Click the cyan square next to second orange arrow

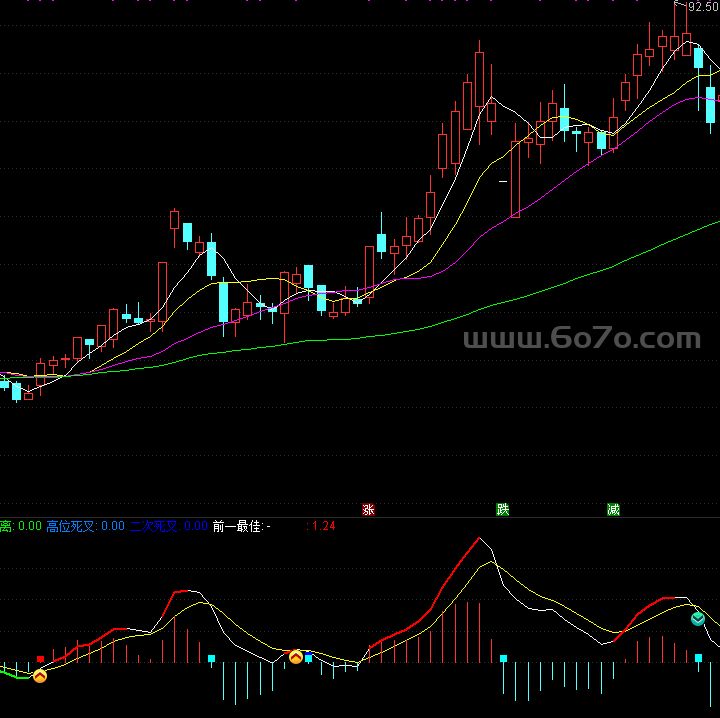pos(309,658)
